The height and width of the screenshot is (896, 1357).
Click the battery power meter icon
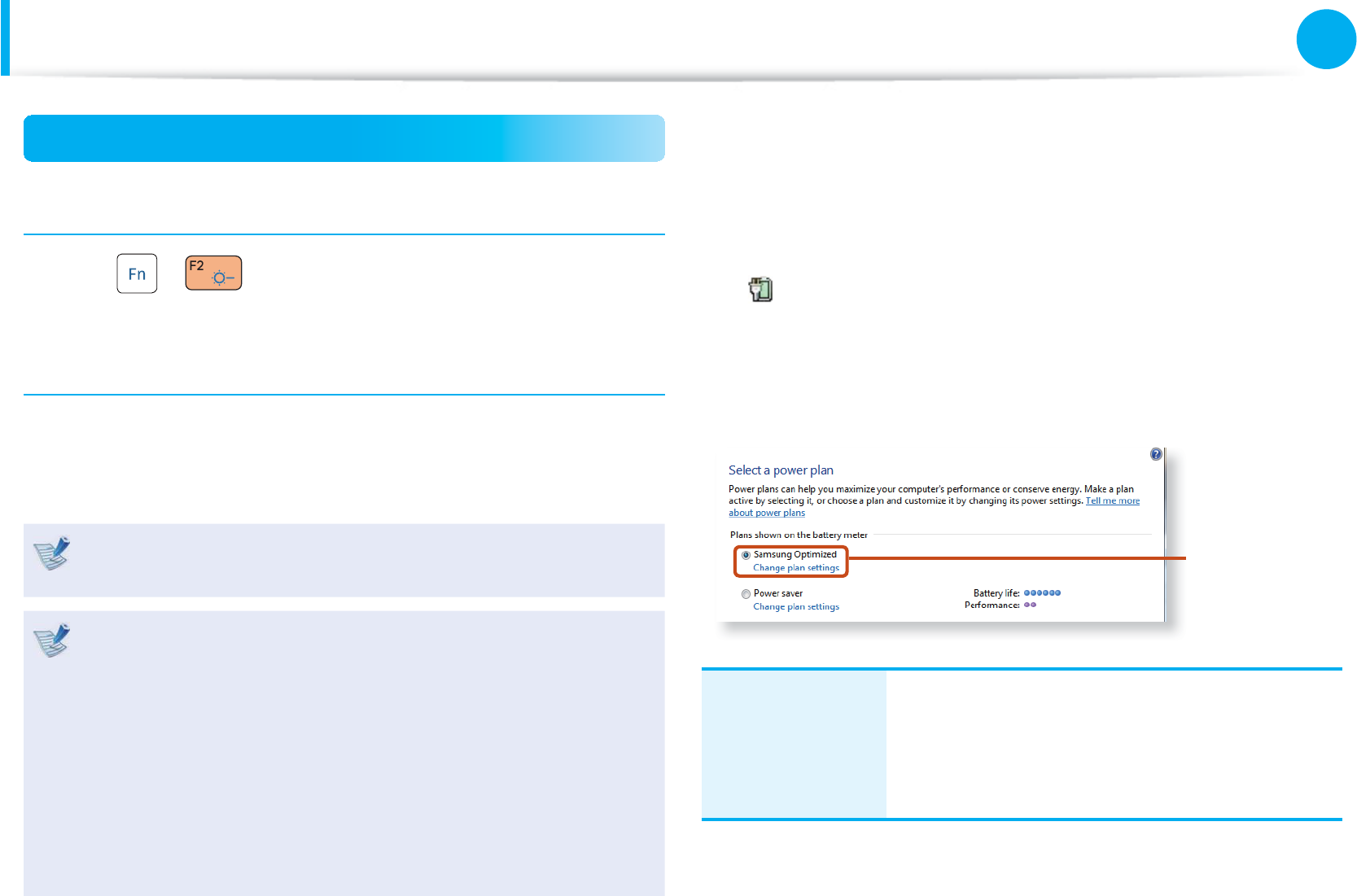[760, 289]
